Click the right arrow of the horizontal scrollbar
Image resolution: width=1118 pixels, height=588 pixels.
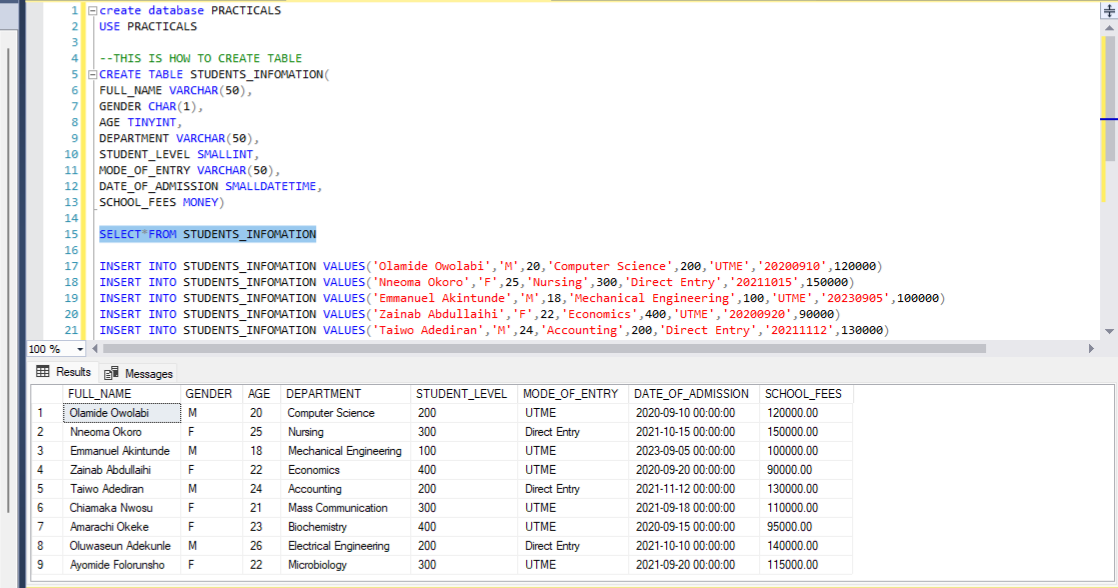[1092, 350]
